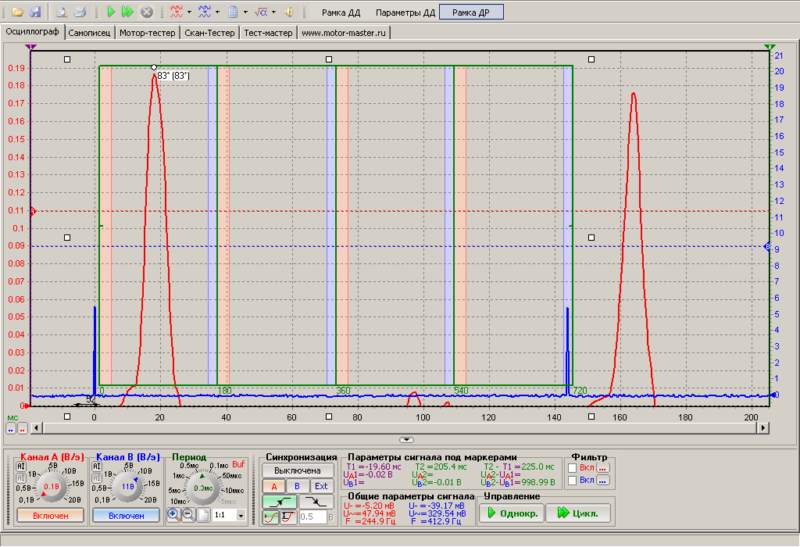Enable the red channel A filter checkbox
This screenshot has width=800, height=547.
pyautogui.click(x=572, y=467)
